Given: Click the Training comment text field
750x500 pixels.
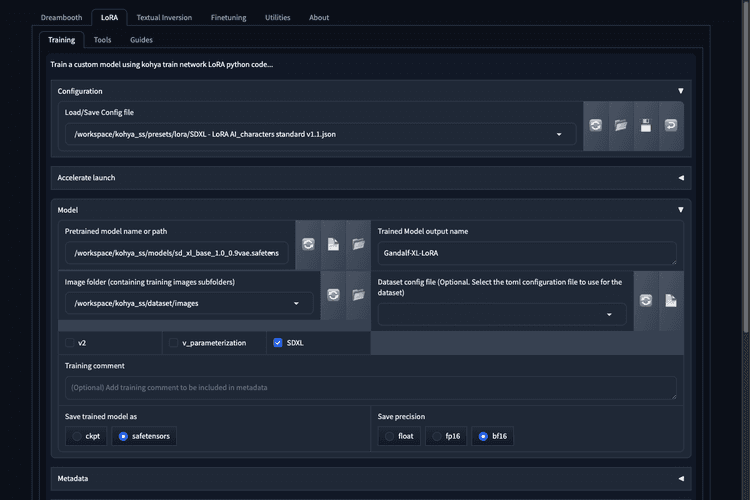Looking at the screenshot, I should [370, 387].
